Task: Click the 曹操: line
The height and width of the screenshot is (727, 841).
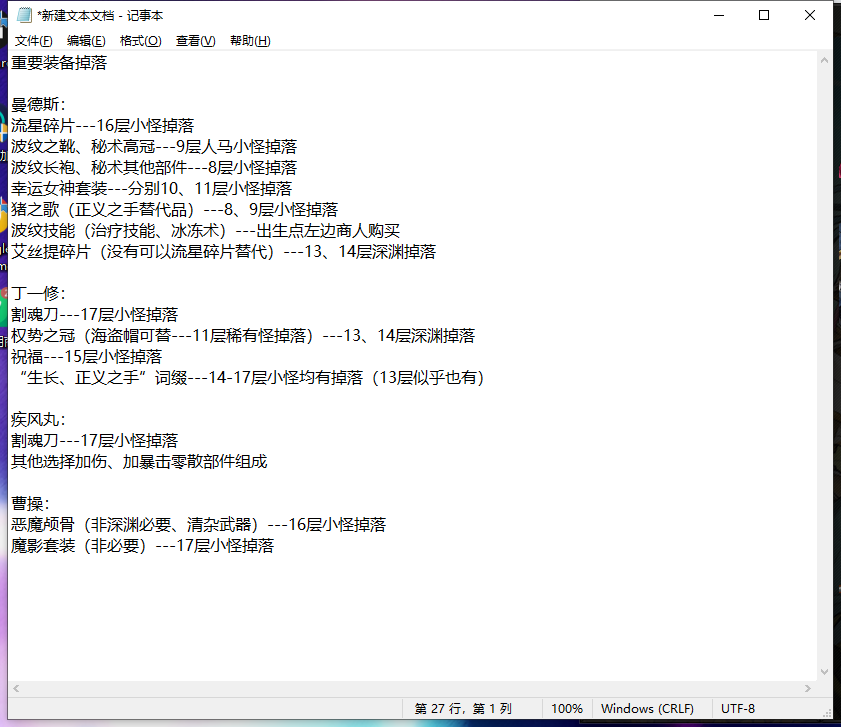Action: [30, 503]
